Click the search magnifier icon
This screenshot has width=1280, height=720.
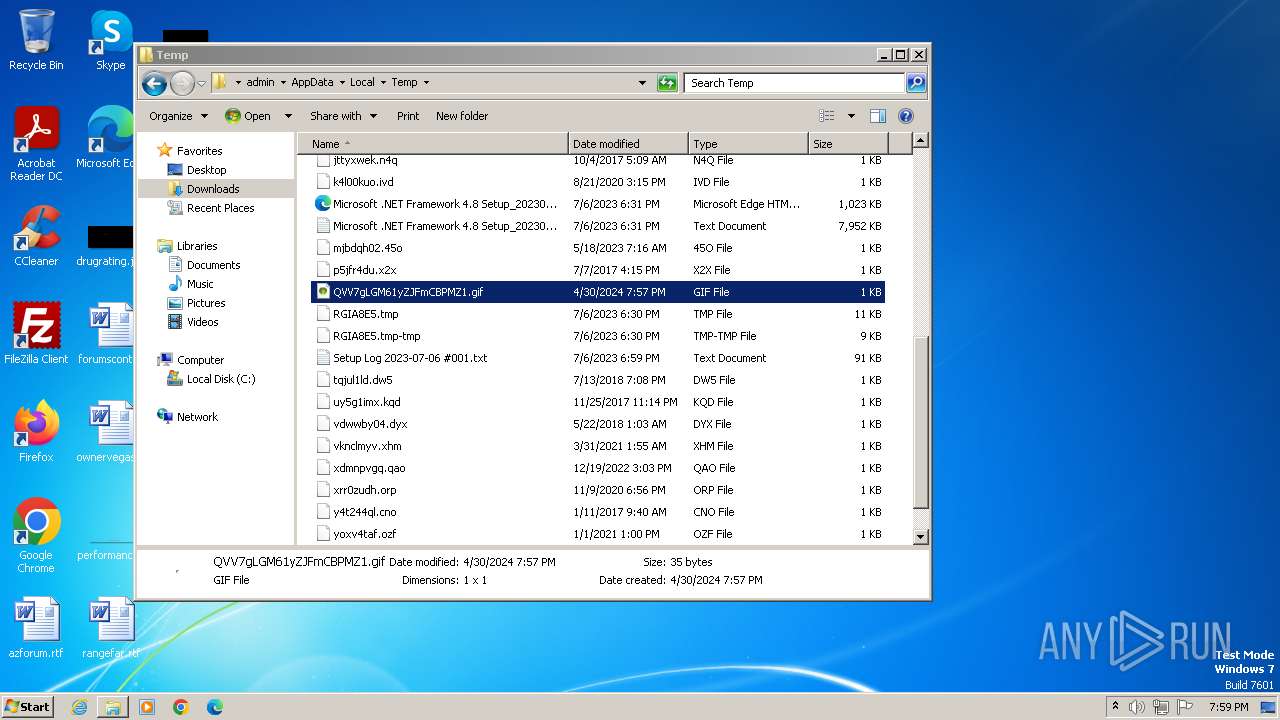[915, 83]
